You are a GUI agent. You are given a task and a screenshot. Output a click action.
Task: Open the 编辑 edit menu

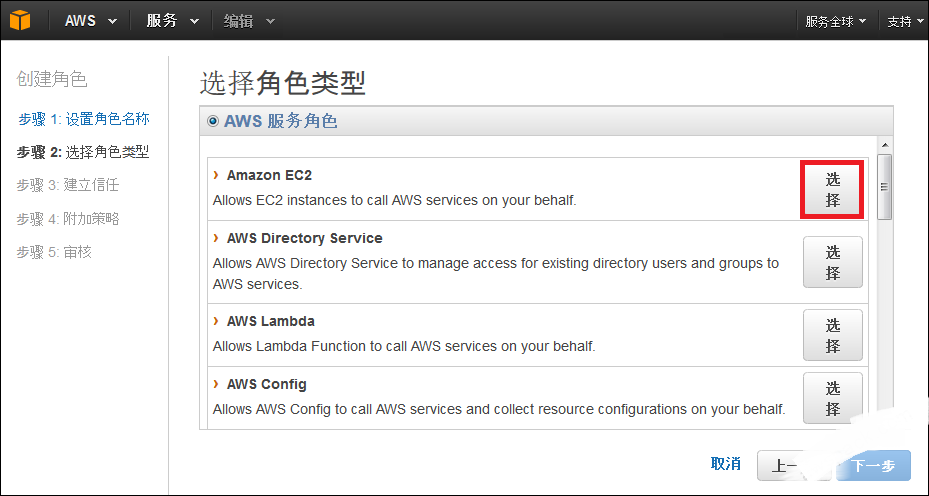[x=249, y=21]
